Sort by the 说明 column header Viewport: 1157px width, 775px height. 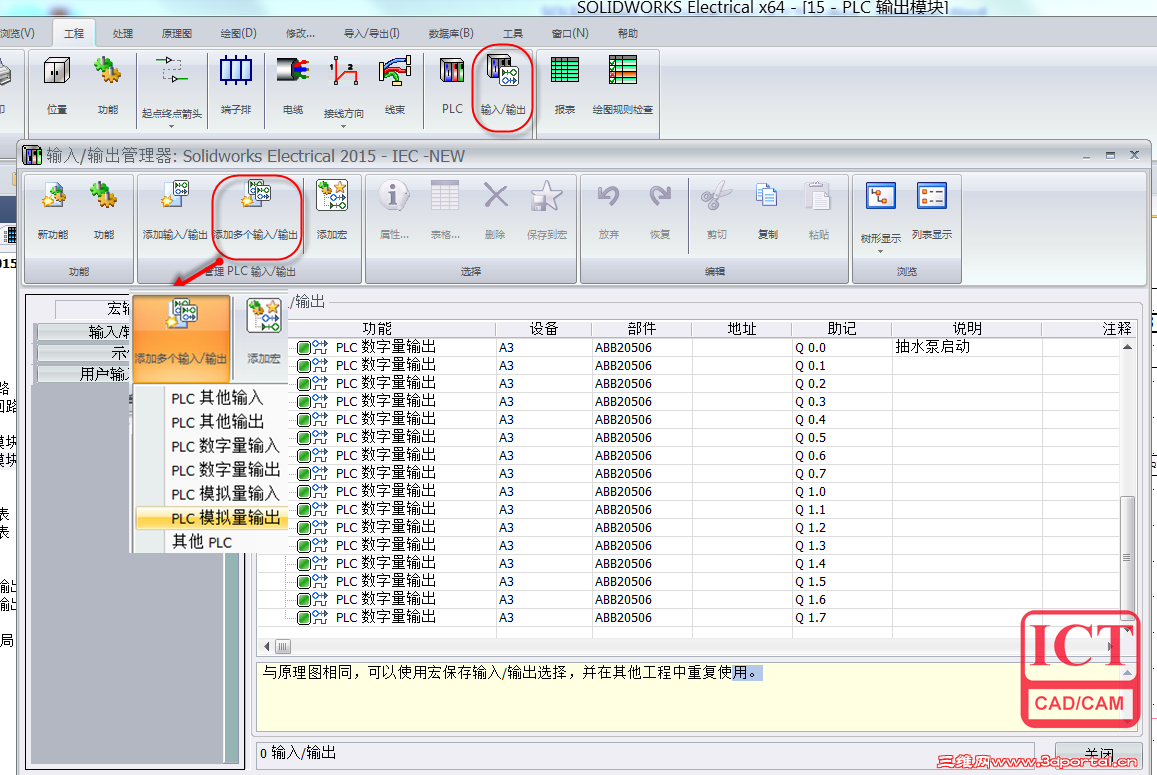point(967,328)
